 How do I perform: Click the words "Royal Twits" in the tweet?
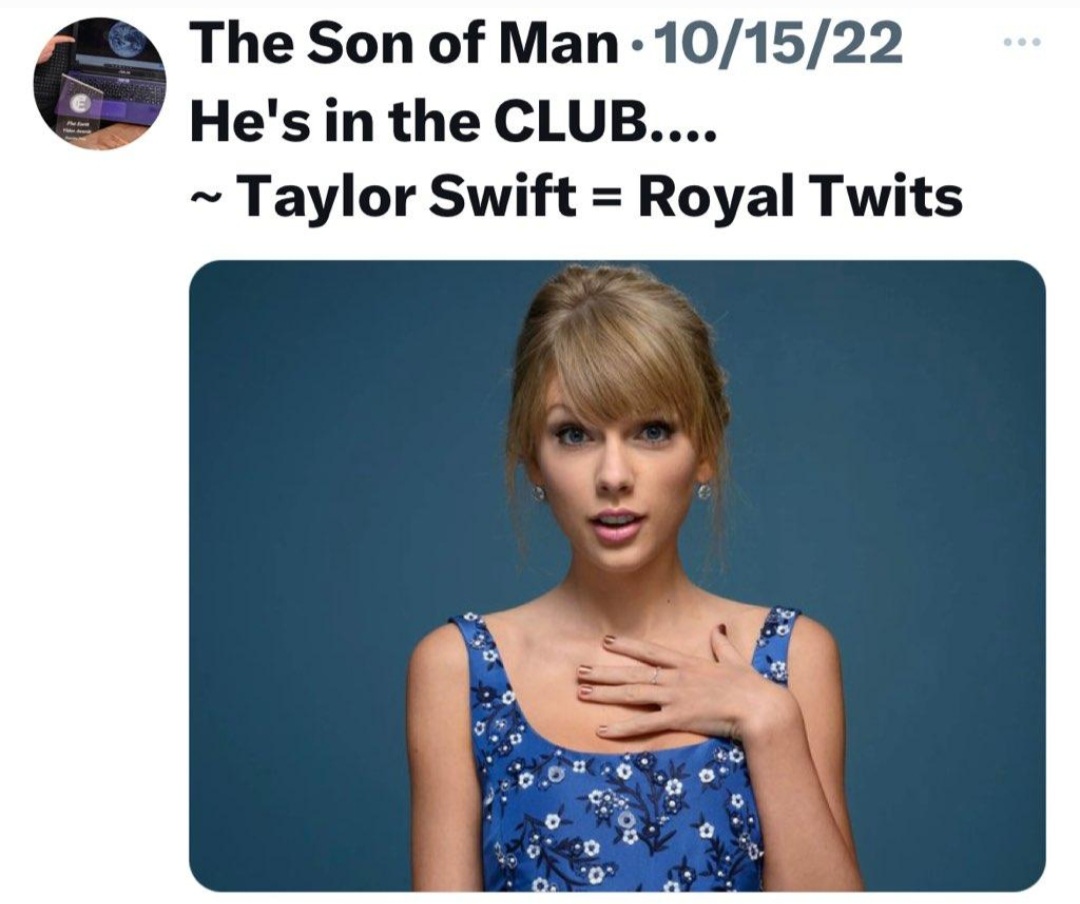click(x=799, y=196)
